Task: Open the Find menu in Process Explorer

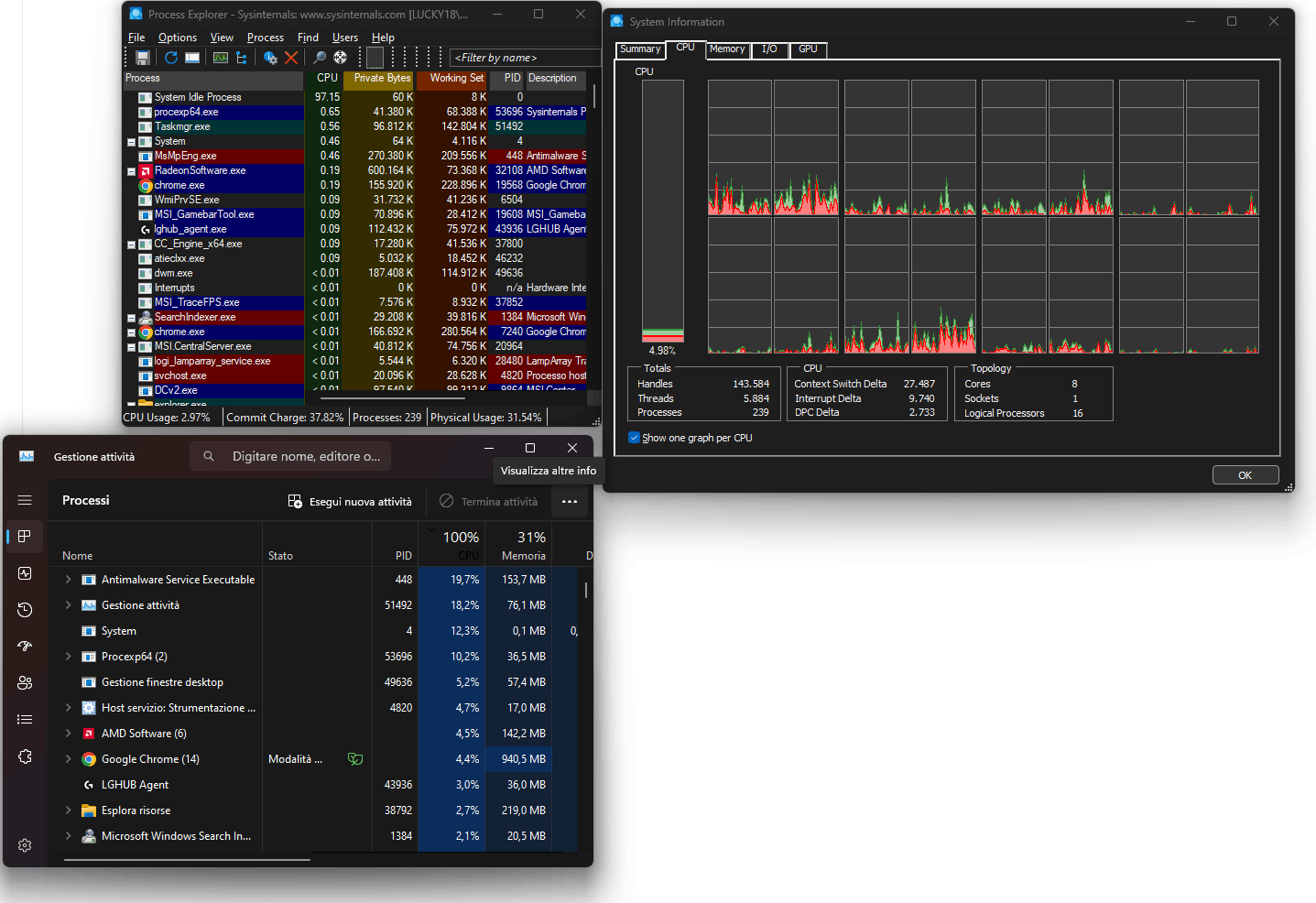Action: (x=308, y=38)
